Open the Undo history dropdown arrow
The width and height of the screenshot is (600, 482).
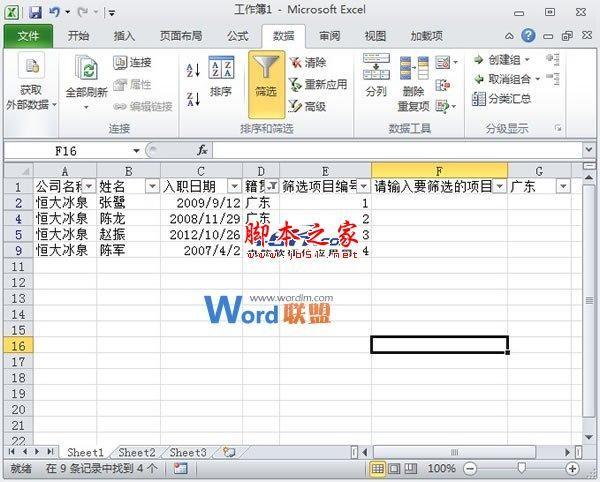click(x=67, y=12)
